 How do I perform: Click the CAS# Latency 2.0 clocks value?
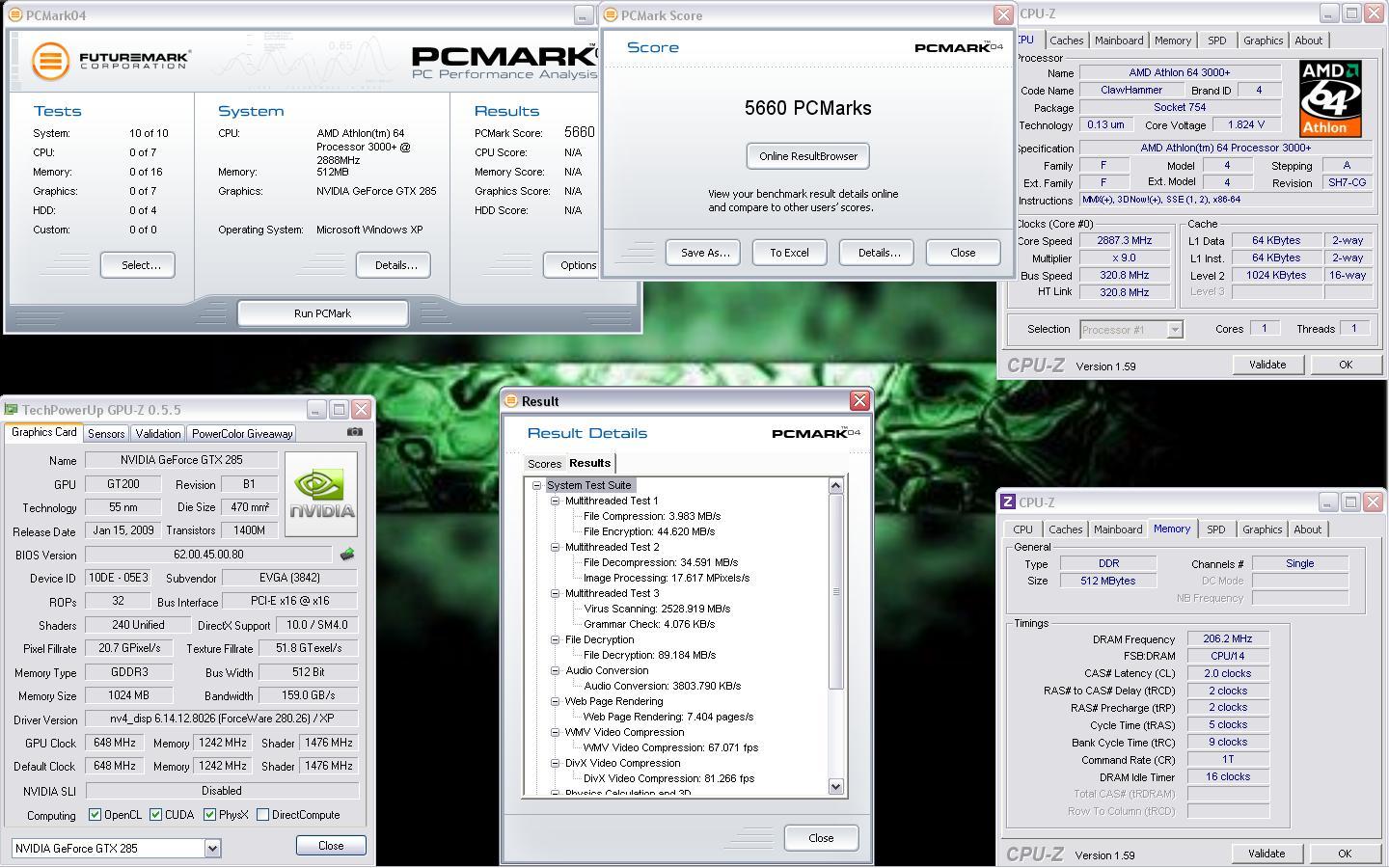pyautogui.click(x=1228, y=673)
